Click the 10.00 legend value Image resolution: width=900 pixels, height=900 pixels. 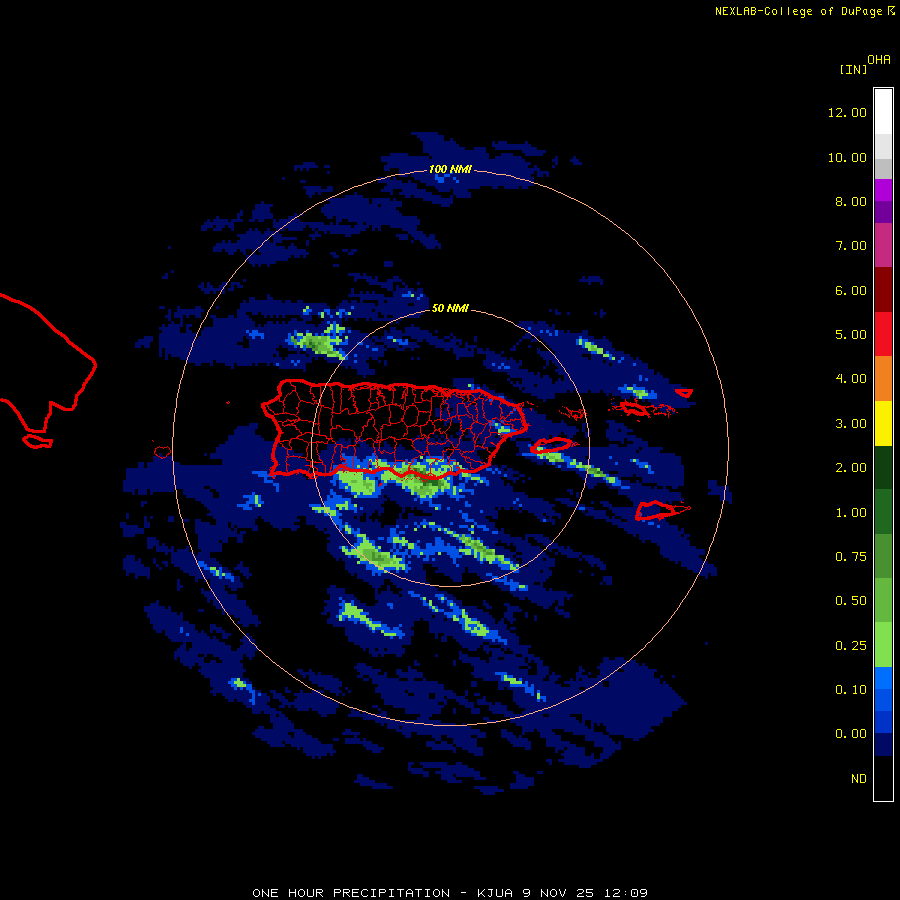pos(847,157)
